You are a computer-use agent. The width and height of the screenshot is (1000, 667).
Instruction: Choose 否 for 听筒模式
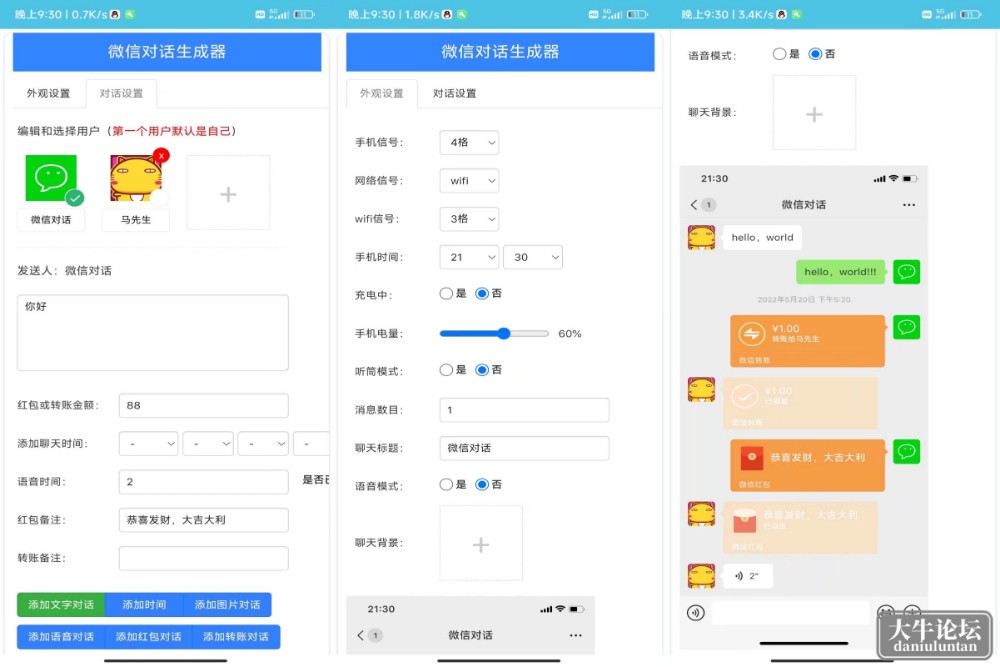[482, 370]
